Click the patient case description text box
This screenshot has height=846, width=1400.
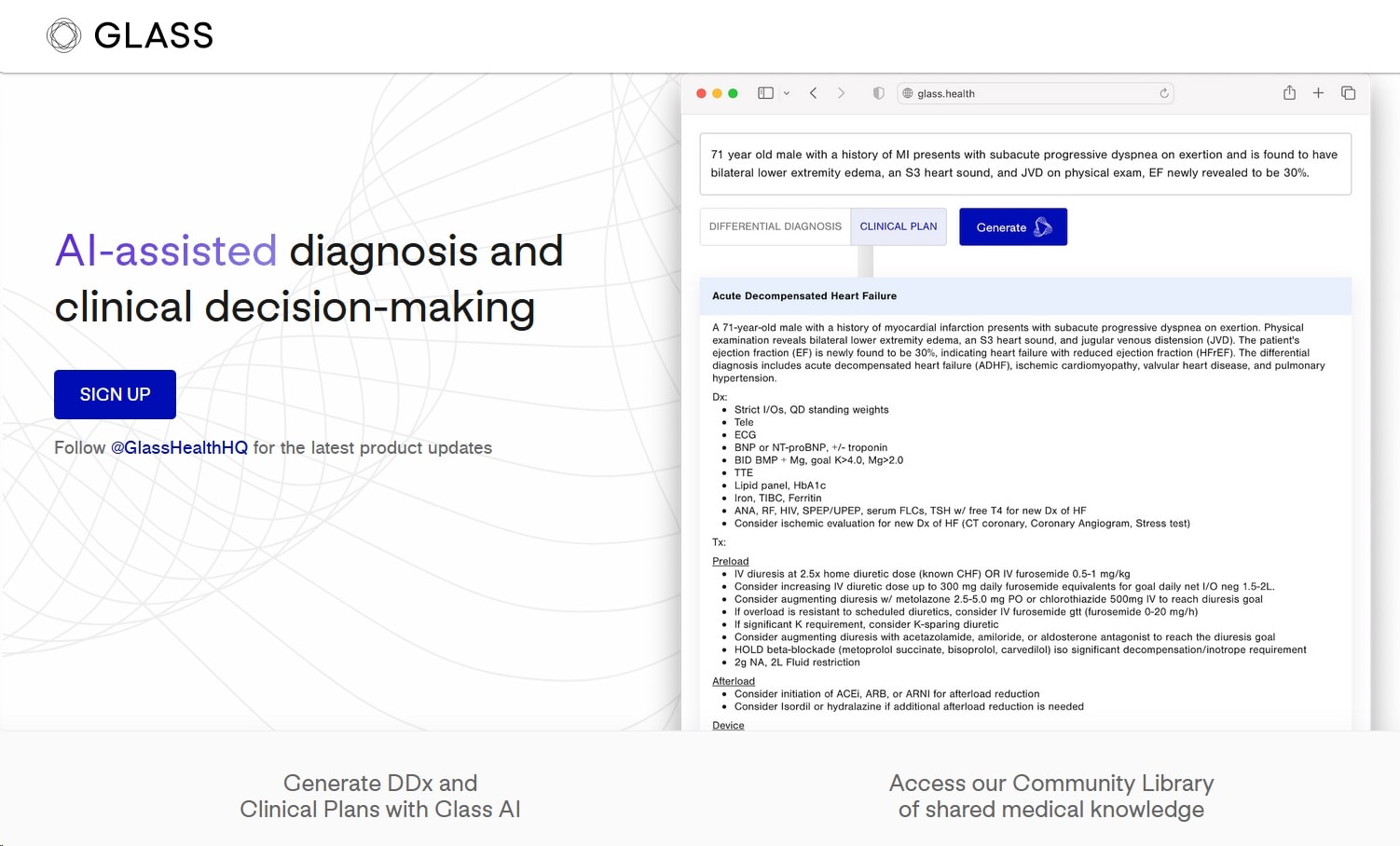[x=1025, y=164]
